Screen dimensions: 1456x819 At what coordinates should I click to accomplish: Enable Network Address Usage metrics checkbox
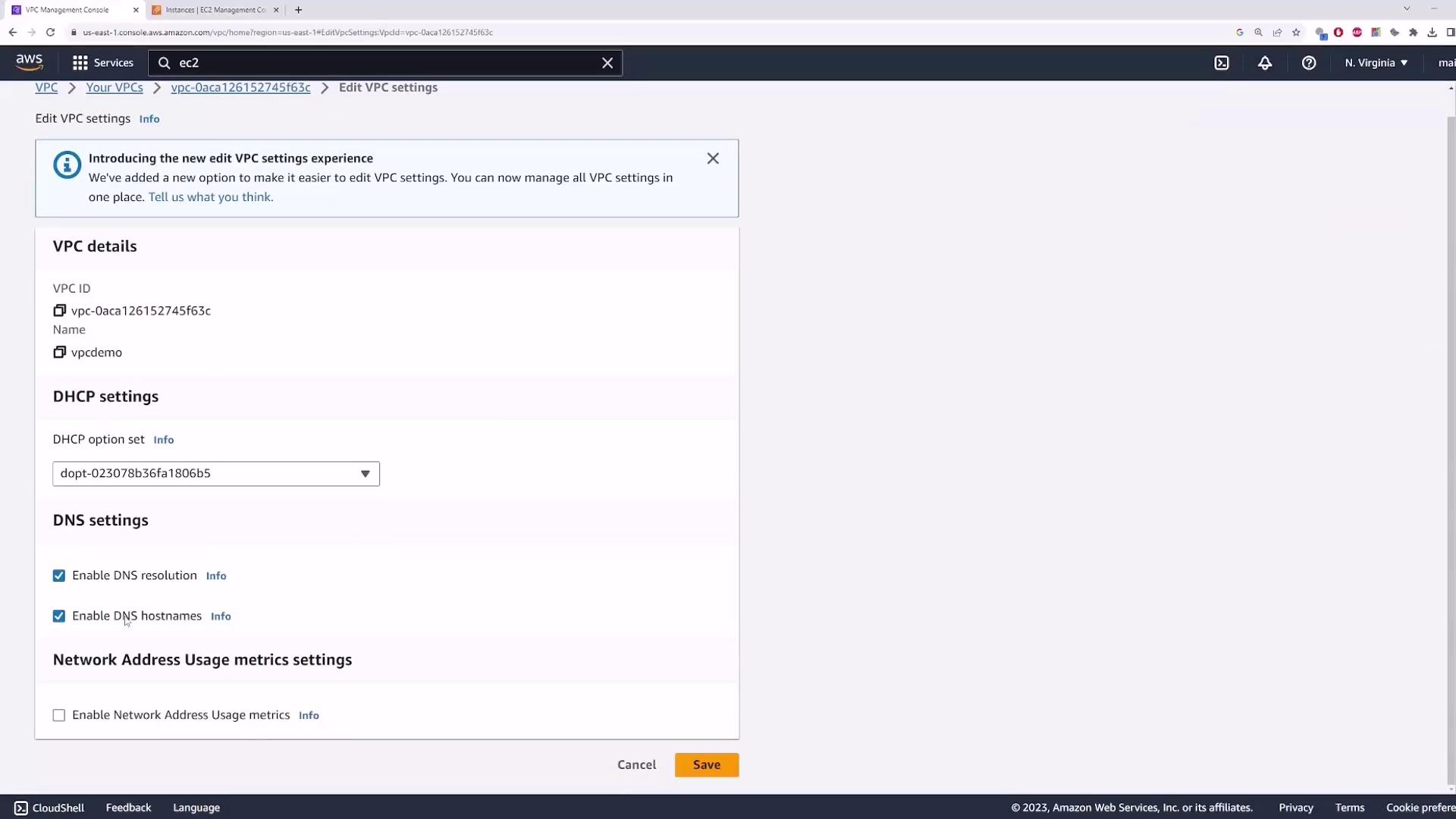[59, 715]
